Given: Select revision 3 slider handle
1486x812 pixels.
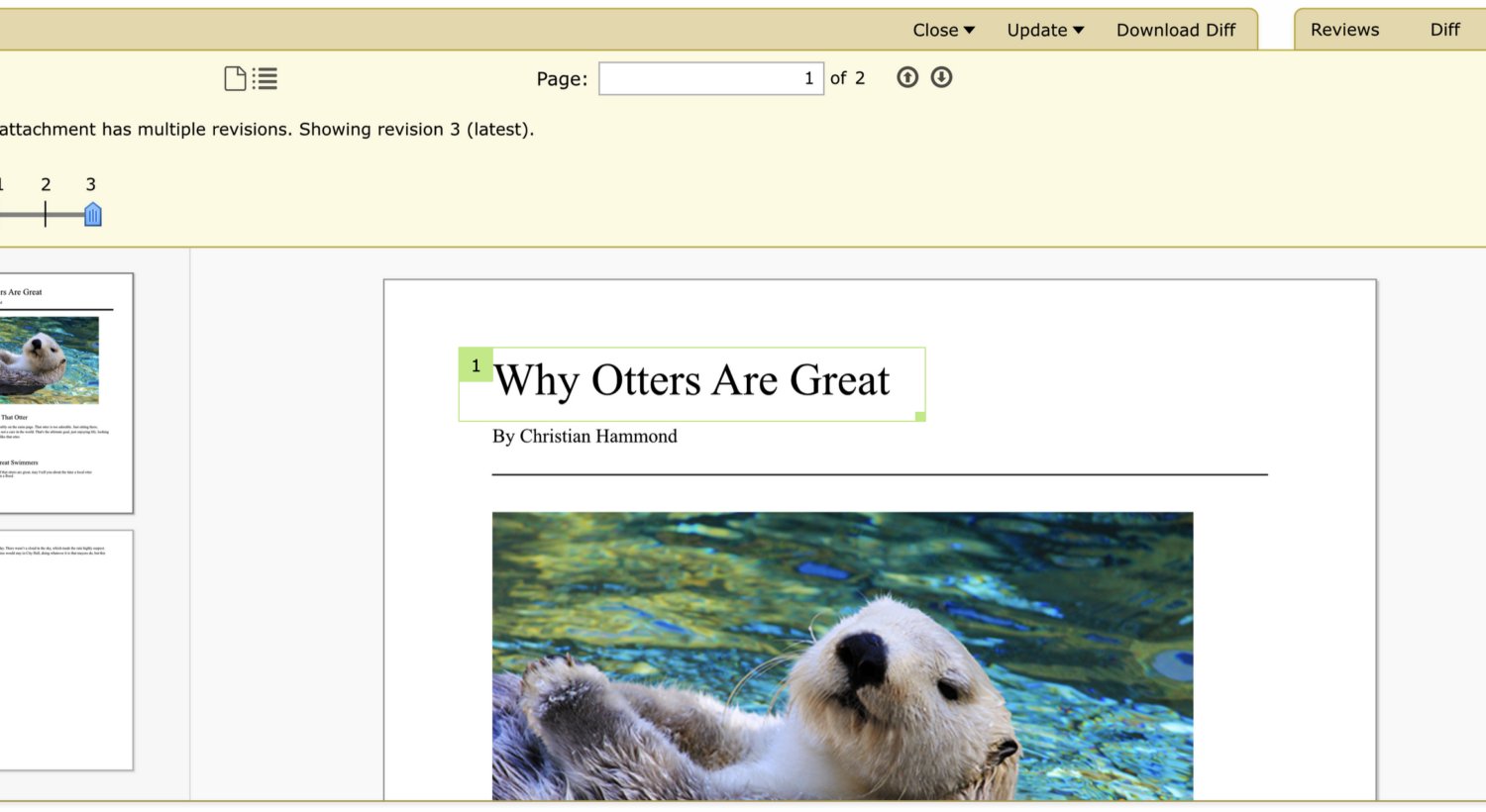Looking at the screenshot, I should 93,214.
